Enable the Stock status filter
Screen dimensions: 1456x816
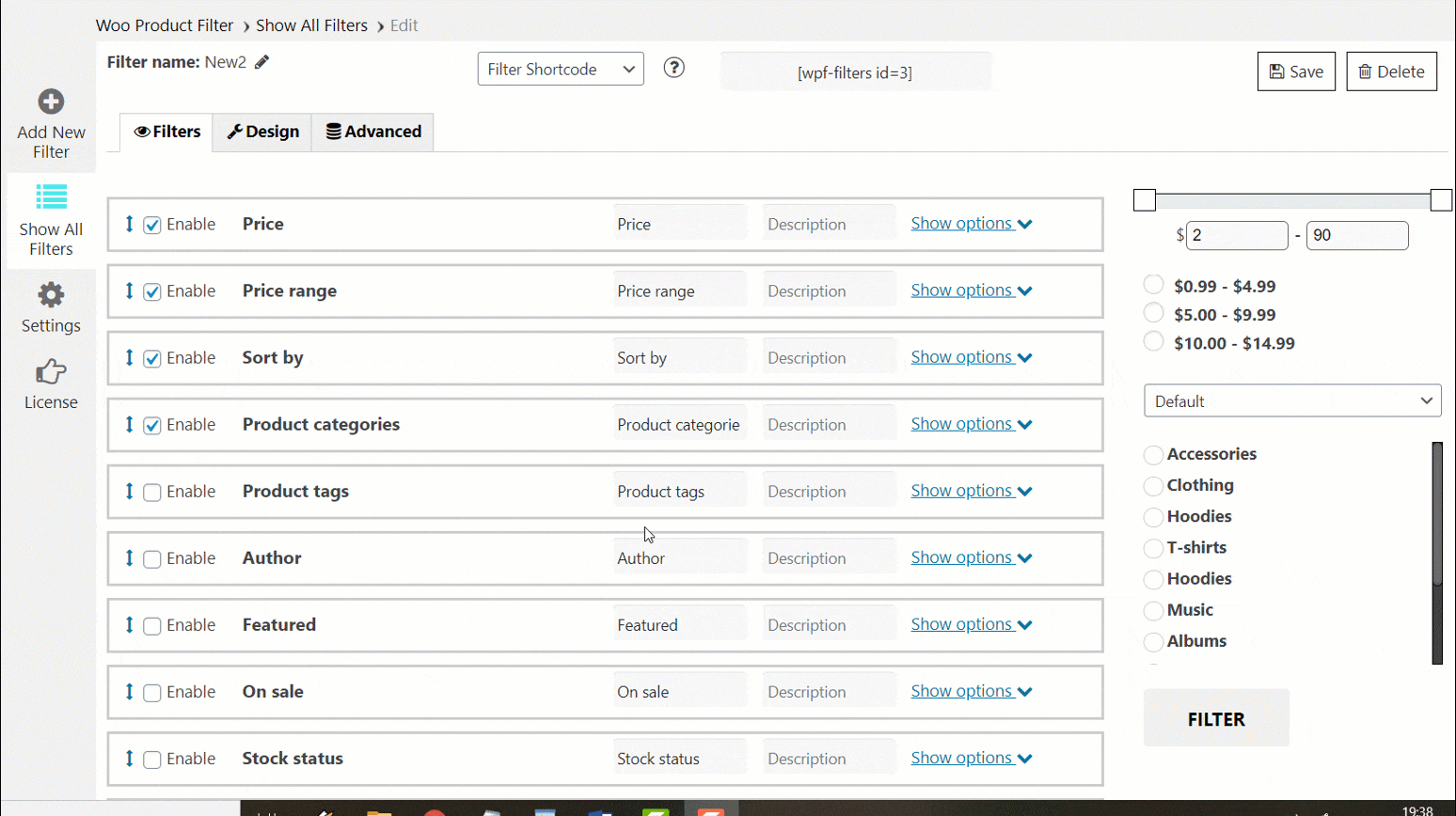[152, 759]
